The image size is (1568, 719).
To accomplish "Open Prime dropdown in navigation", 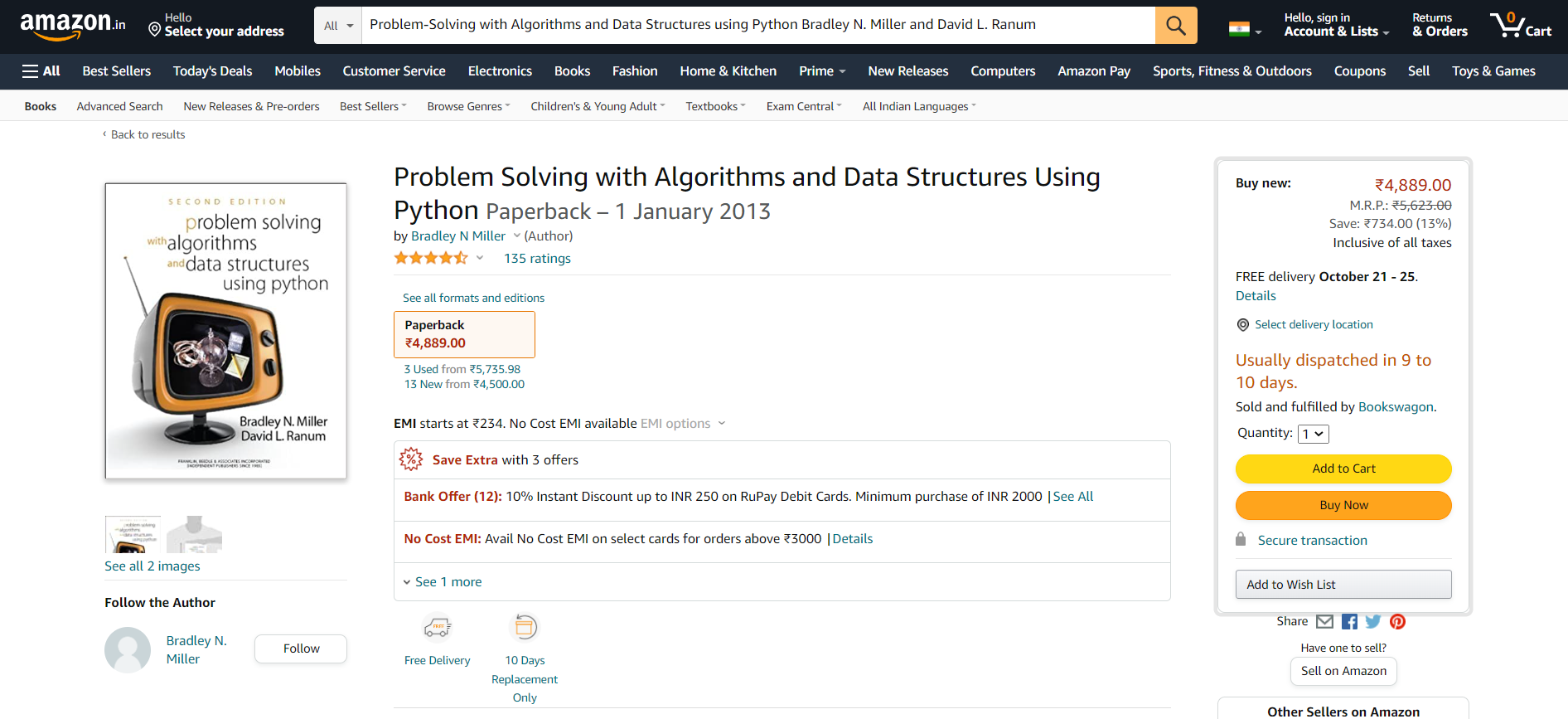I will tap(822, 71).
